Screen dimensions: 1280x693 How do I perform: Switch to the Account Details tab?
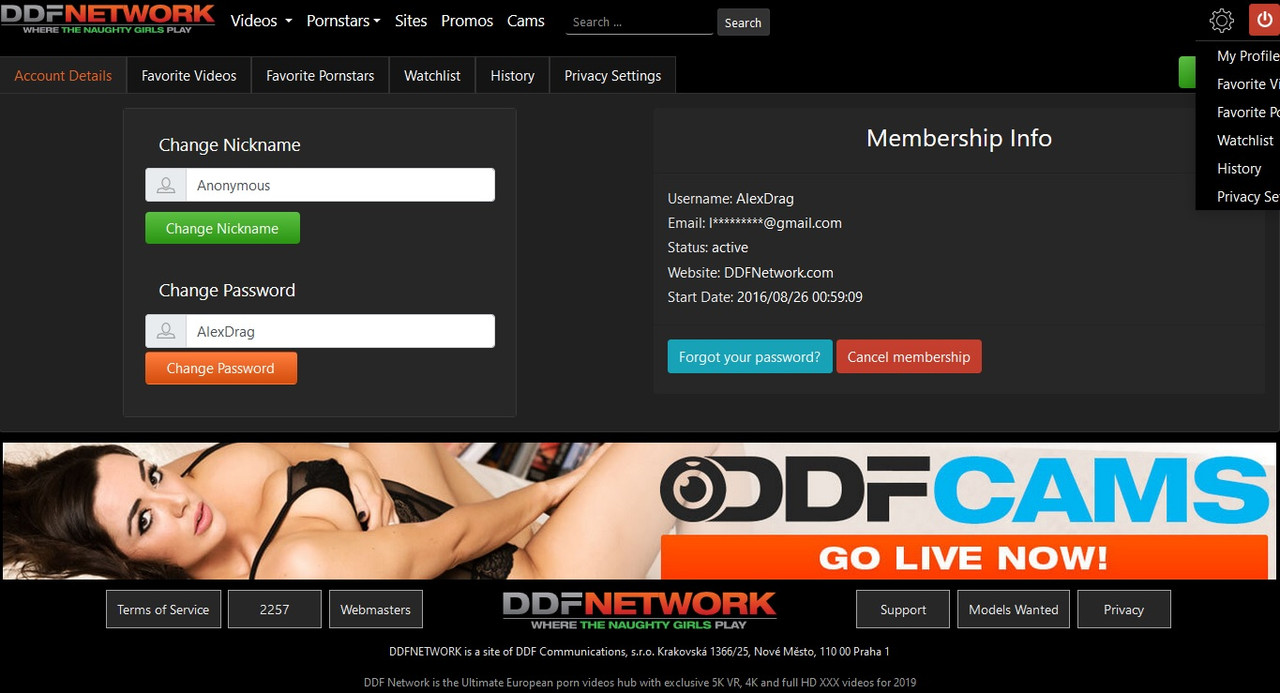point(63,76)
